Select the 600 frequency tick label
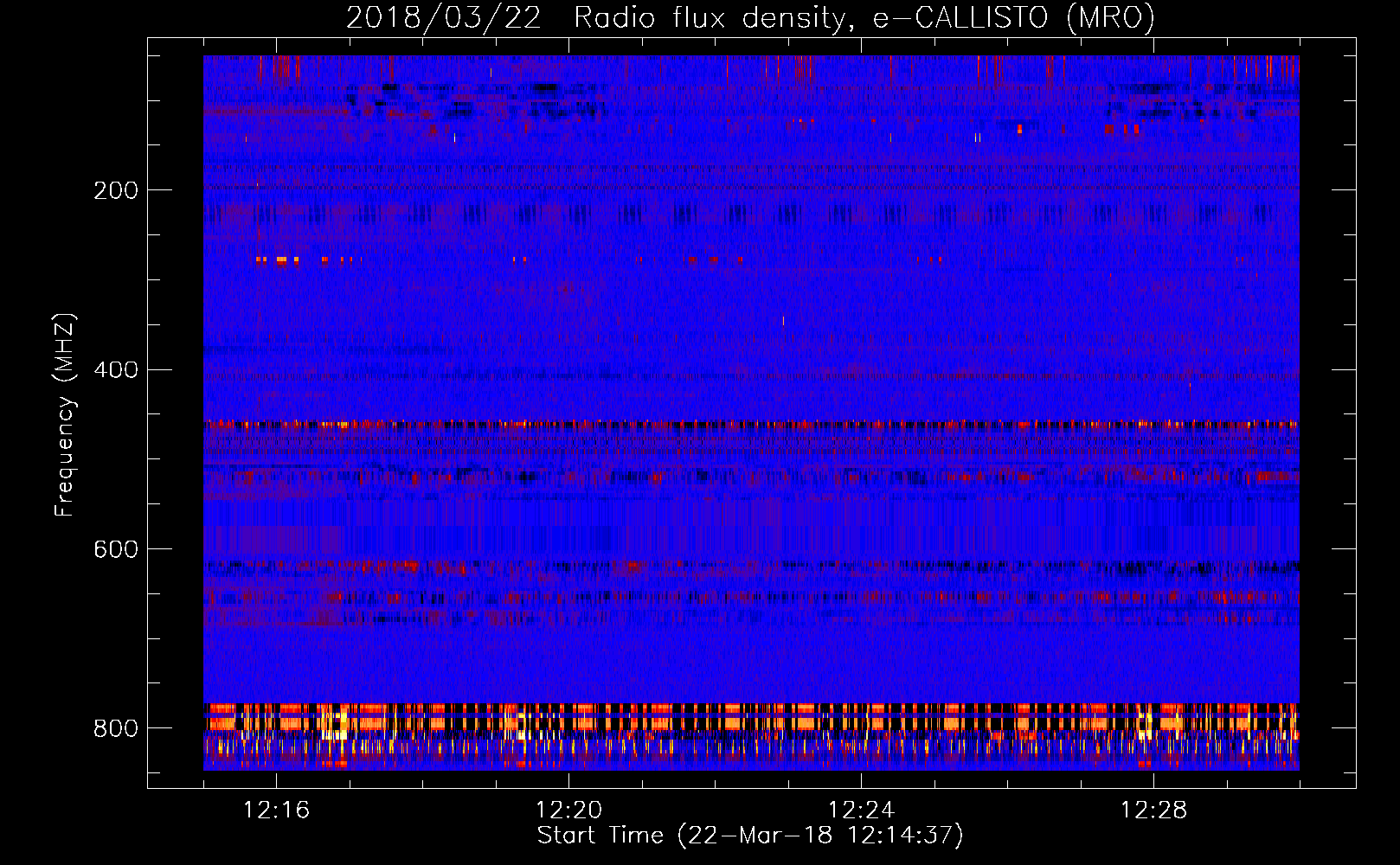The height and width of the screenshot is (865, 1400). (x=116, y=550)
